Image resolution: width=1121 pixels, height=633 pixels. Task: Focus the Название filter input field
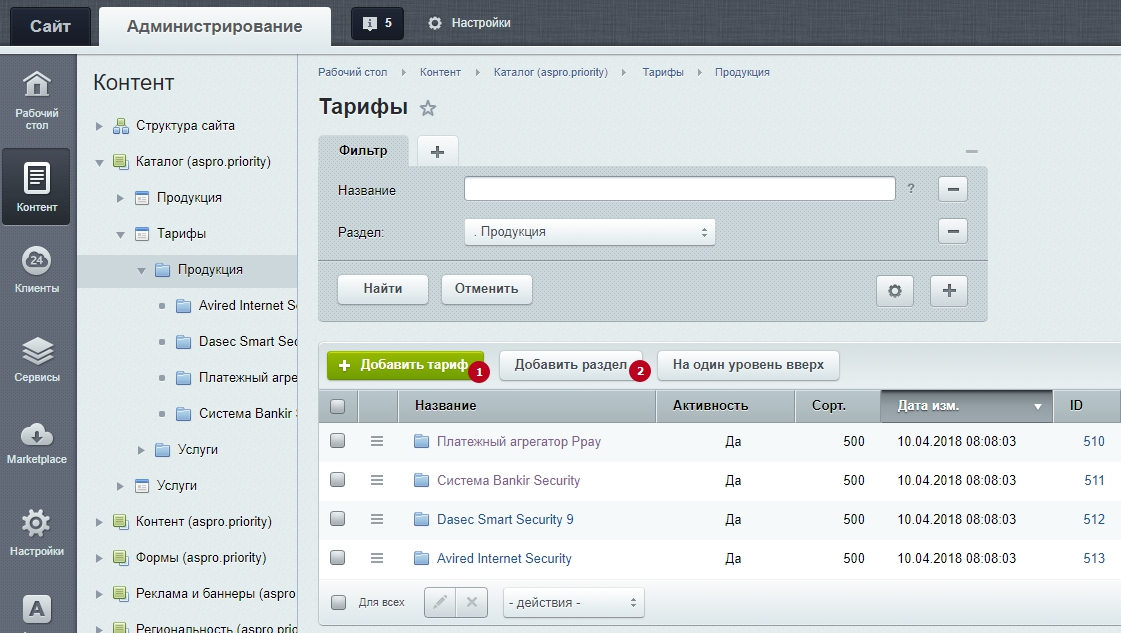pos(680,189)
